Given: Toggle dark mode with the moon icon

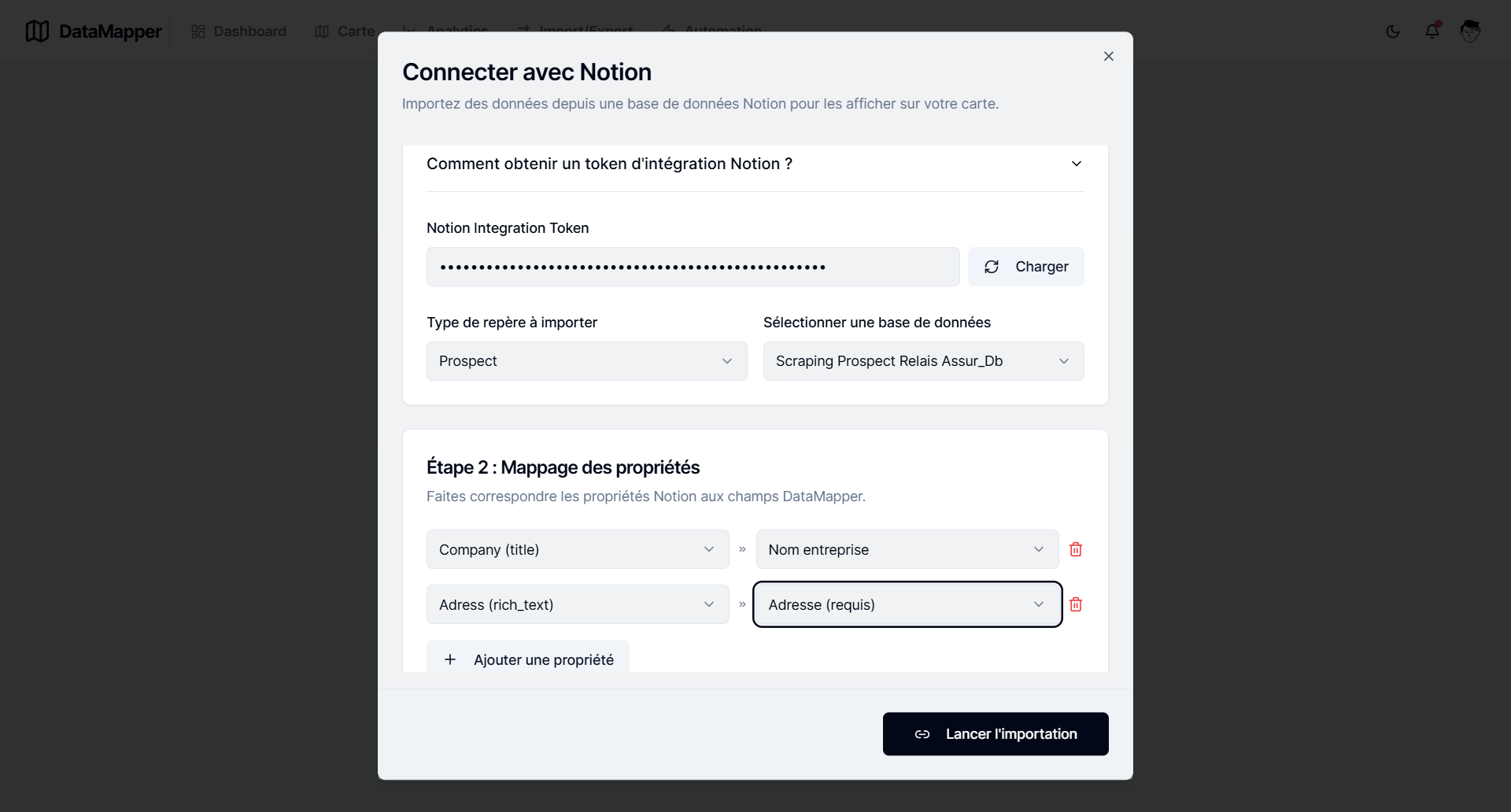Looking at the screenshot, I should (1392, 31).
